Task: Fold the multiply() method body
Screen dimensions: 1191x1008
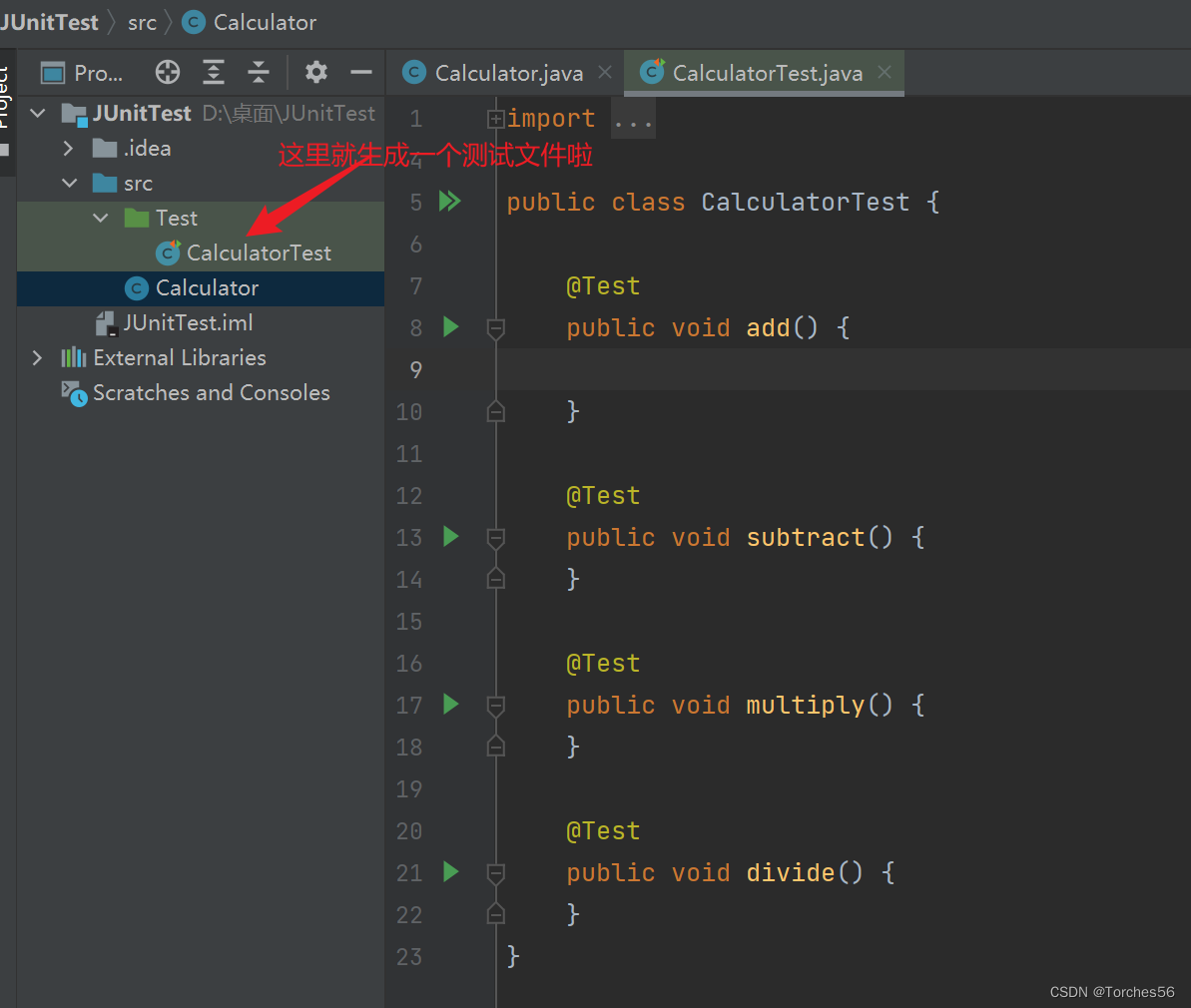Action: pyautogui.click(x=495, y=706)
